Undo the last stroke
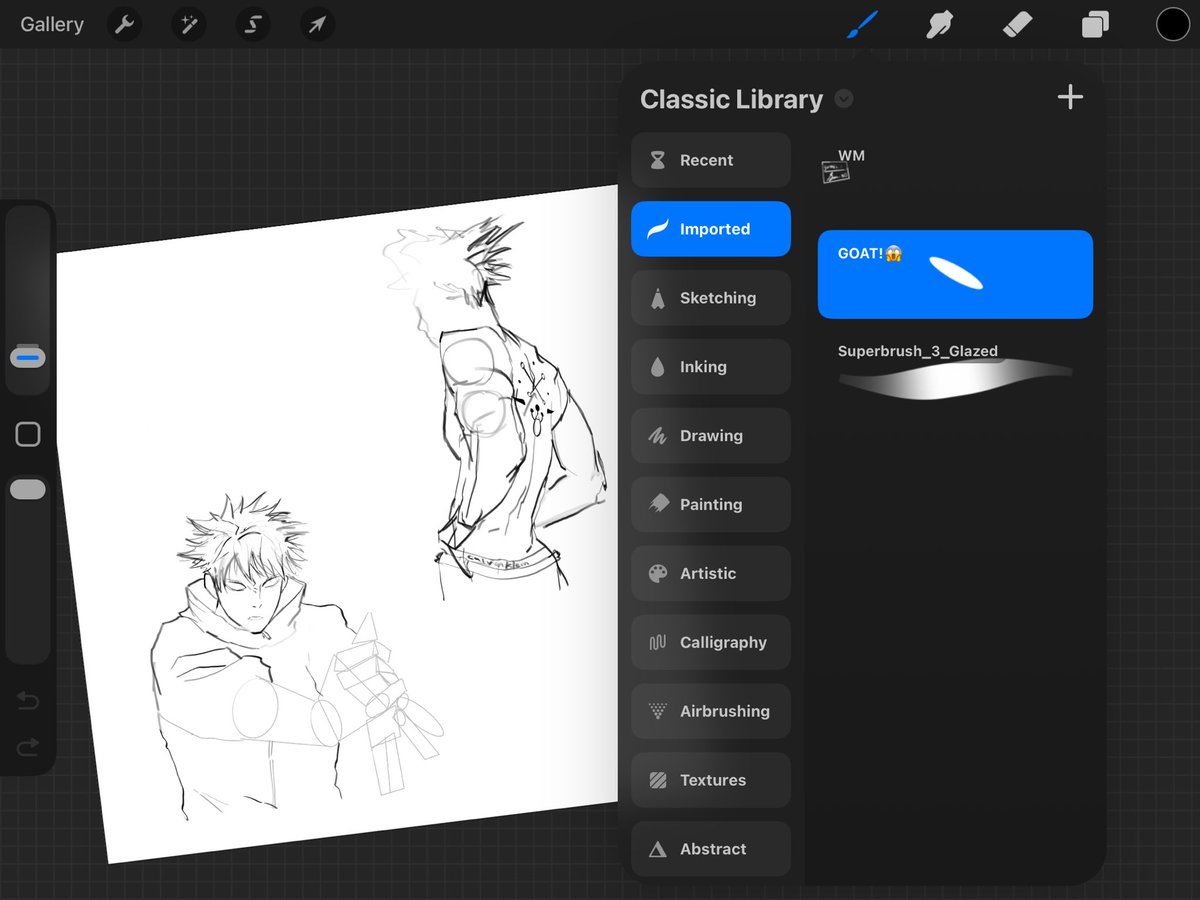This screenshot has width=1200, height=900. pos(28,701)
